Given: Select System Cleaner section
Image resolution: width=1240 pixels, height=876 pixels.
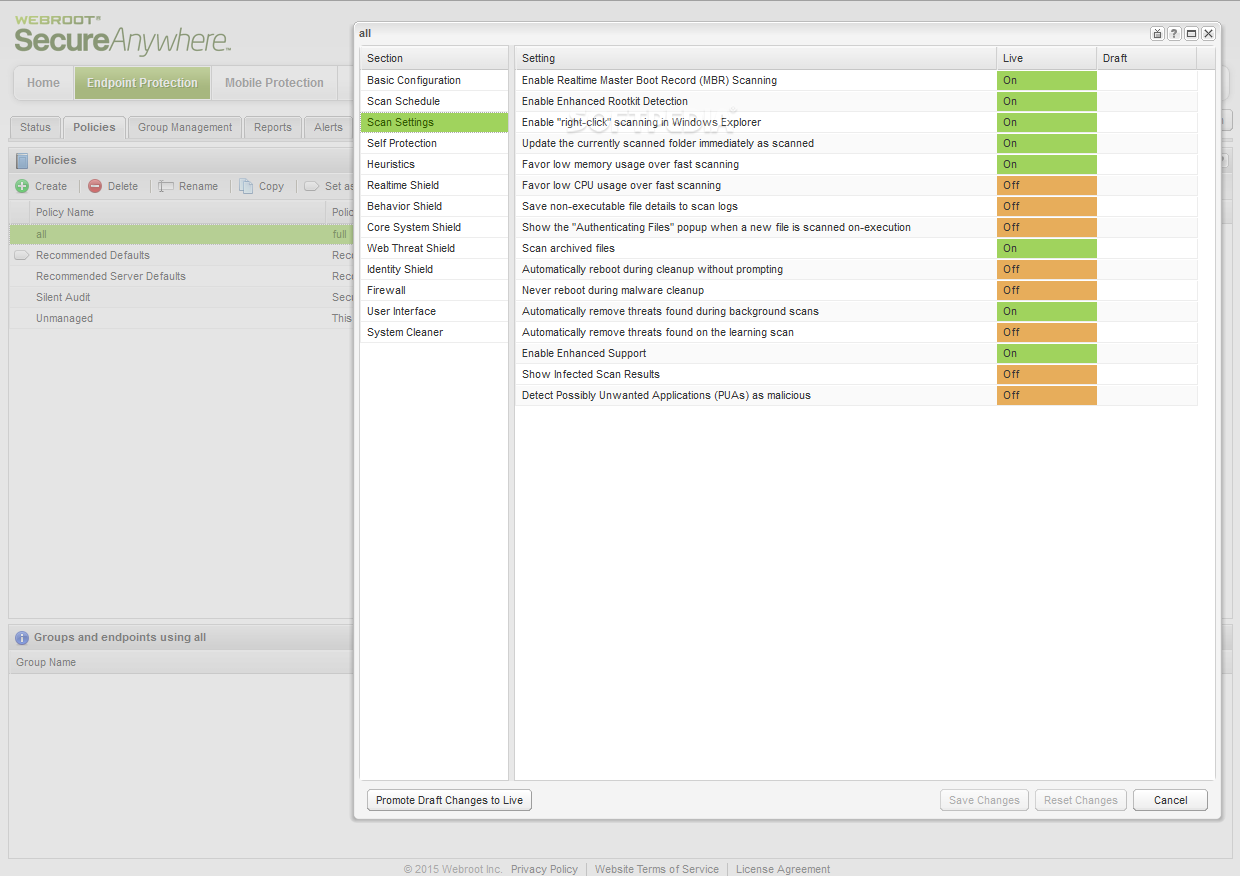Looking at the screenshot, I should click(x=434, y=332).
